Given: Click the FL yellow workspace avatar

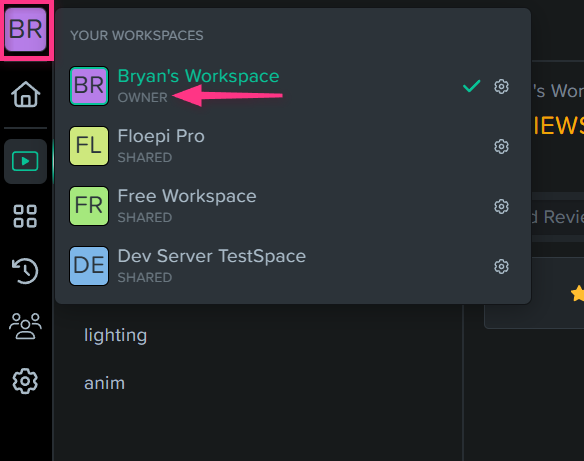Looking at the screenshot, I should point(89,146).
